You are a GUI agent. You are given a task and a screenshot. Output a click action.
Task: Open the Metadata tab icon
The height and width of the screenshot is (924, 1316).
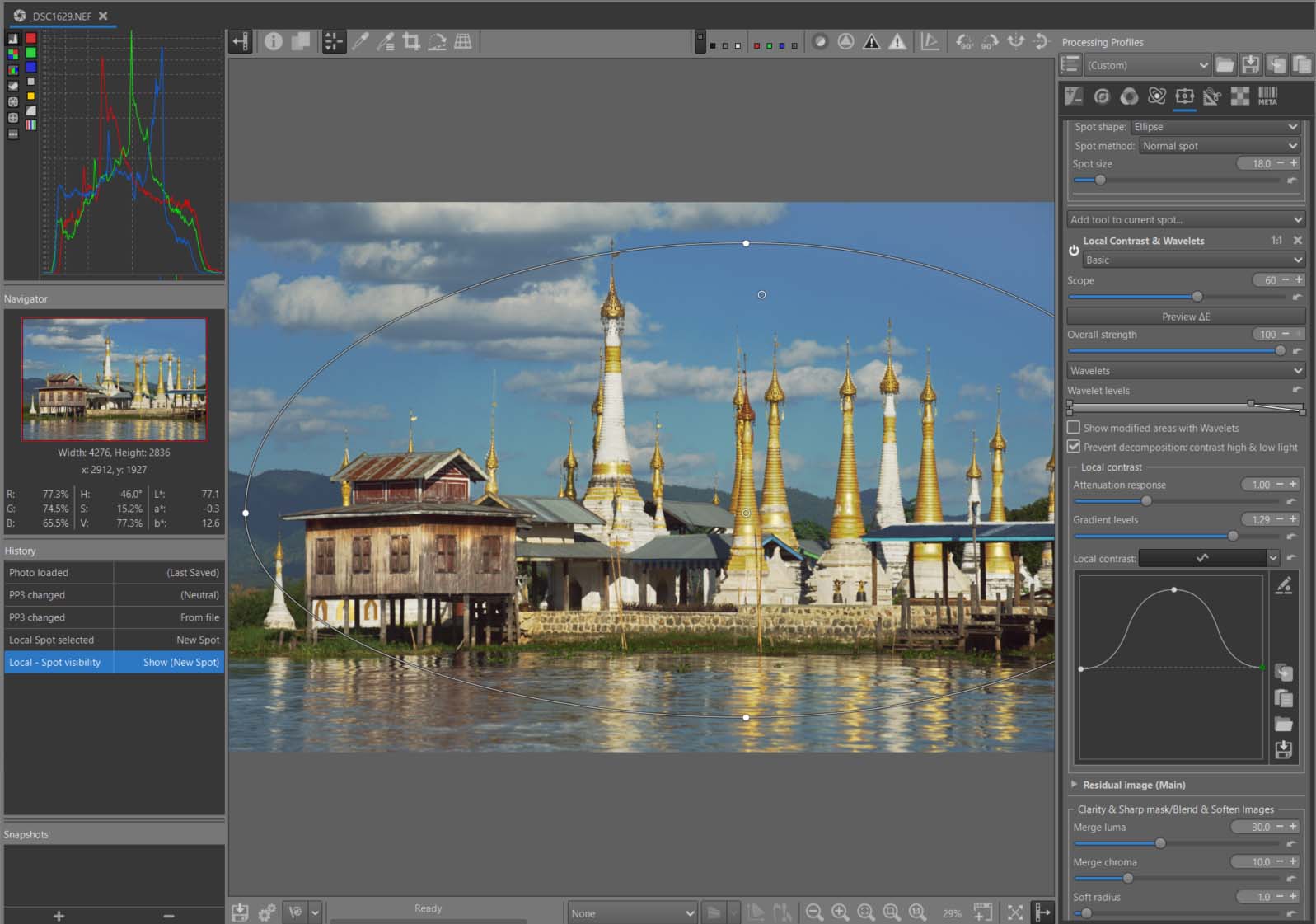coord(1267,96)
